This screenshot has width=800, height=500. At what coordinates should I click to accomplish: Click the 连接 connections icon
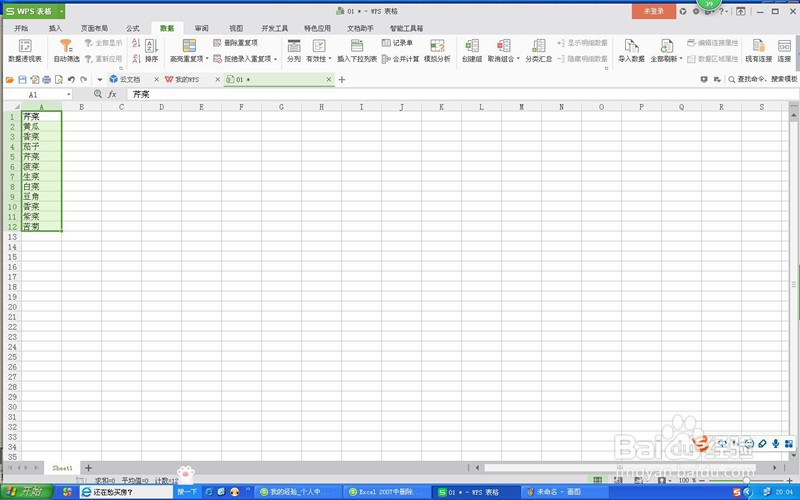(x=784, y=51)
